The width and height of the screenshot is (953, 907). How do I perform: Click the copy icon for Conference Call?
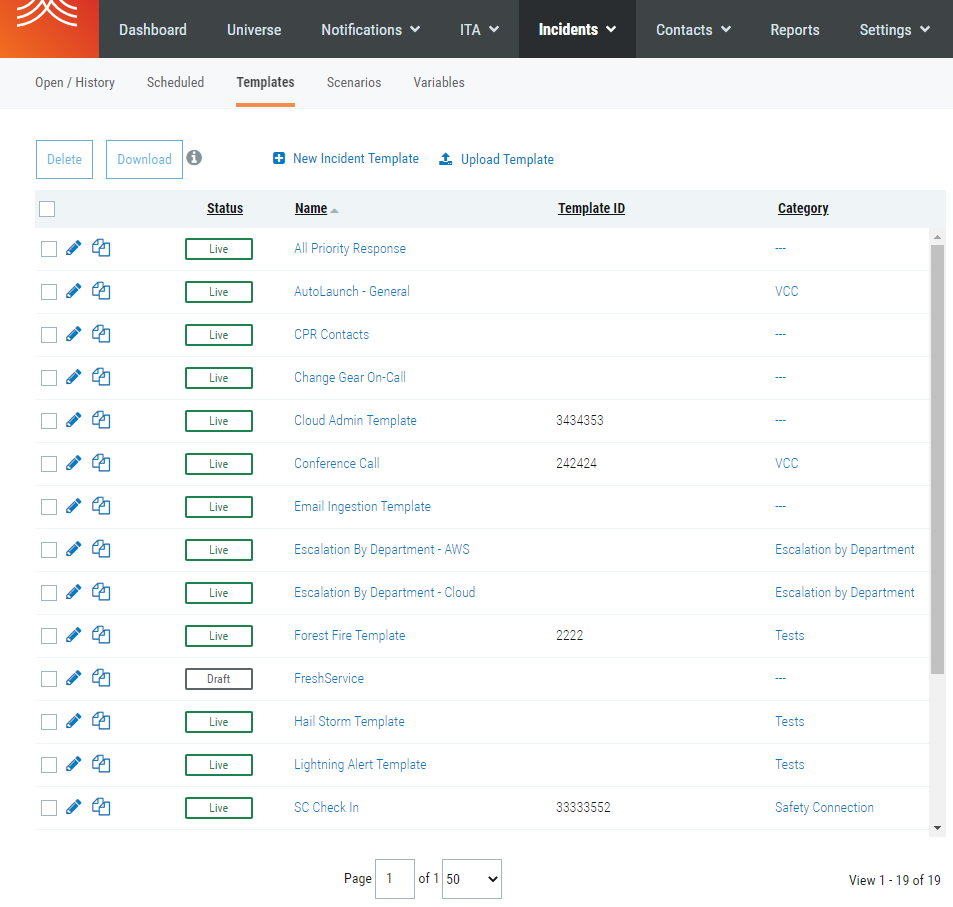click(x=101, y=463)
